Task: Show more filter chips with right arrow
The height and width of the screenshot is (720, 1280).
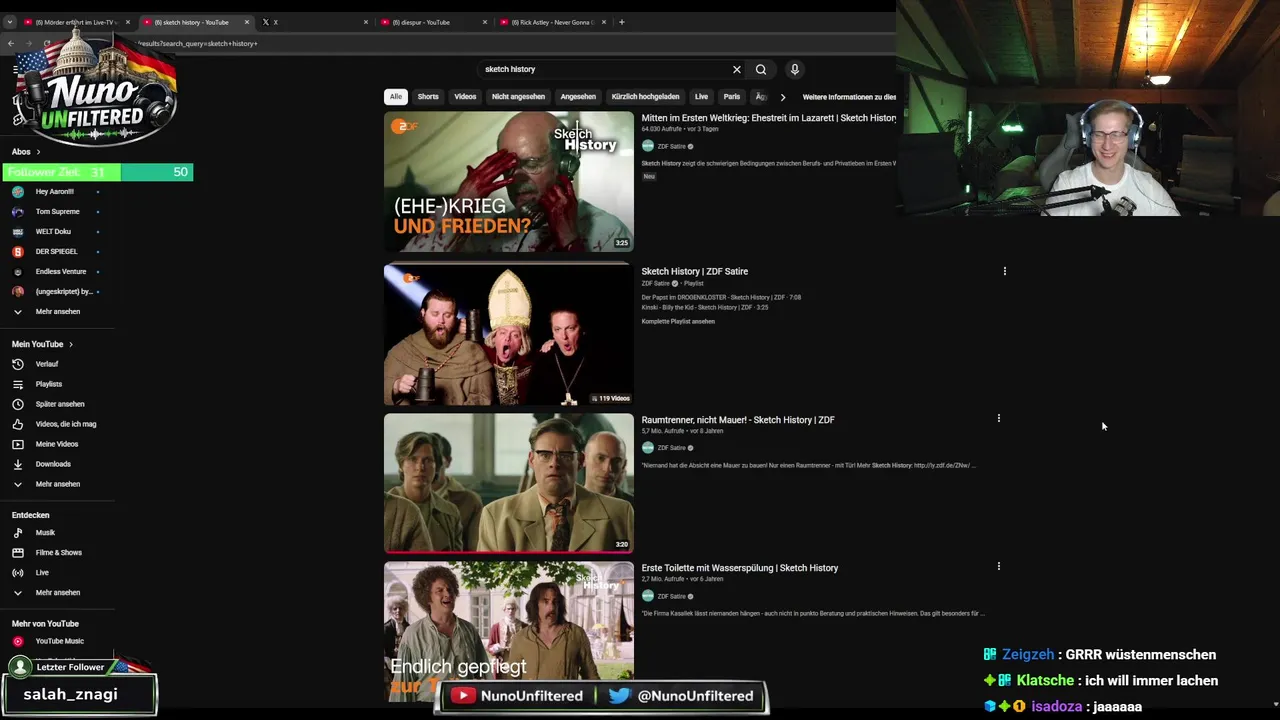Action: click(x=783, y=97)
